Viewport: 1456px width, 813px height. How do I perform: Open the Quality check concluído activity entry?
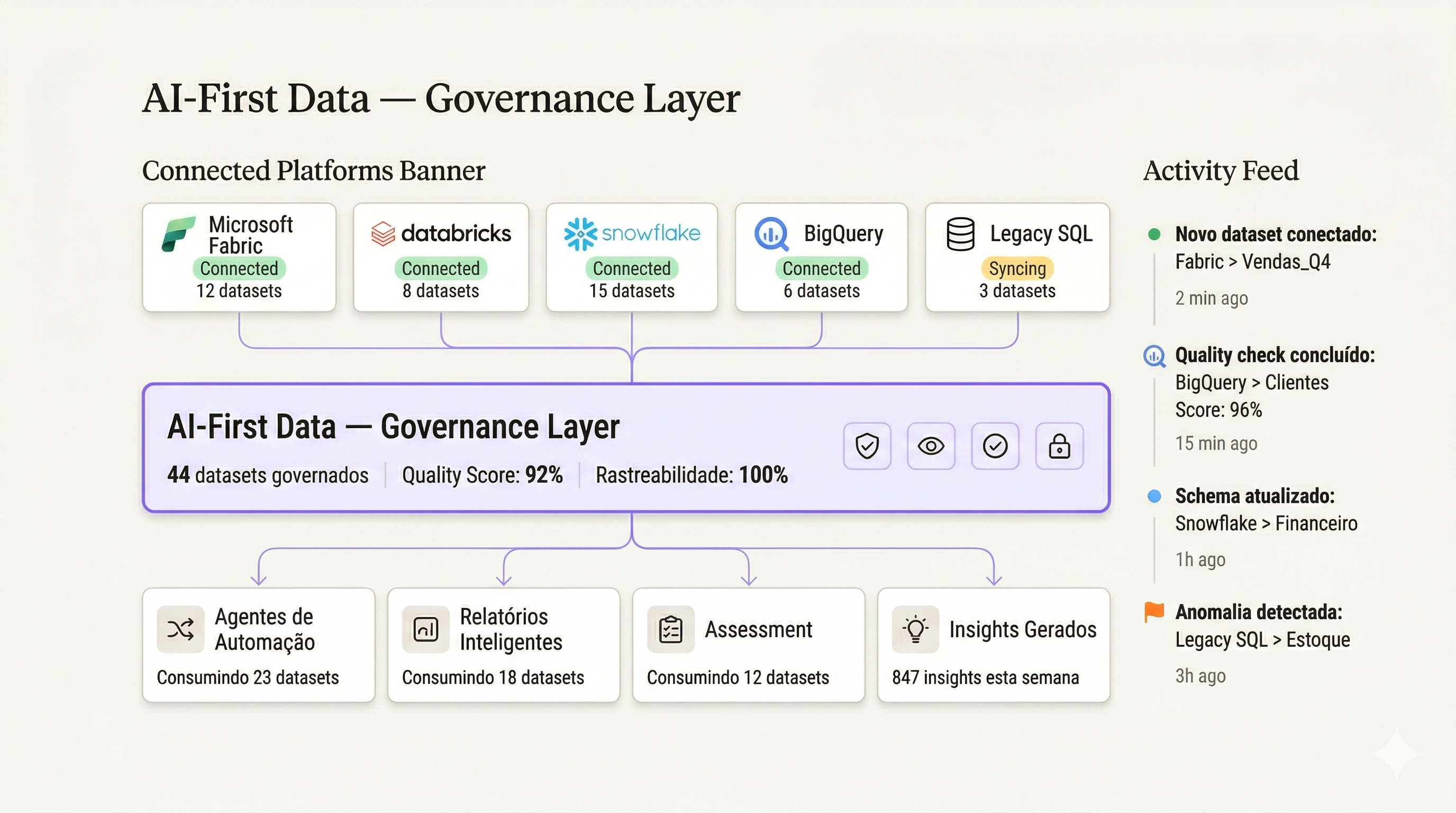1275,355
